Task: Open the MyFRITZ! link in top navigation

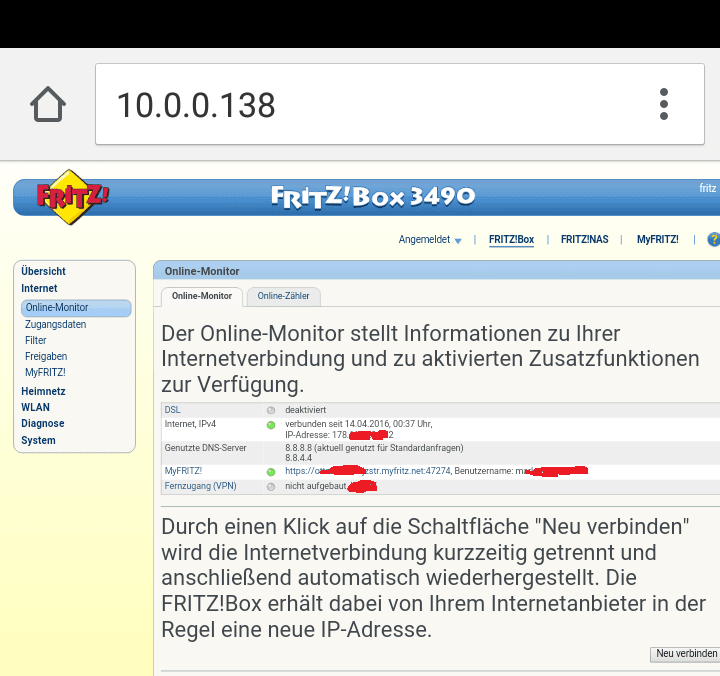Action: point(657,240)
